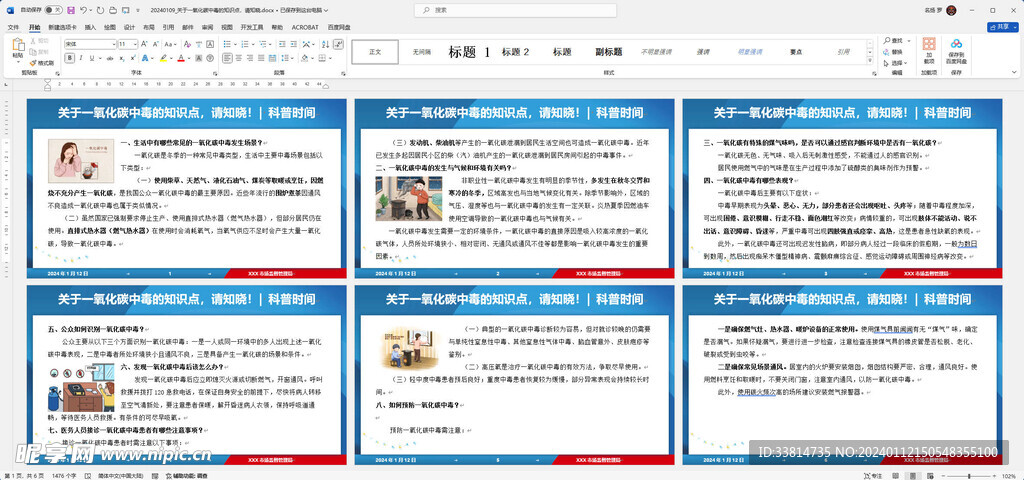1024x480 pixels.
Task: Click the Share (共享) button
Action: click(1002, 27)
